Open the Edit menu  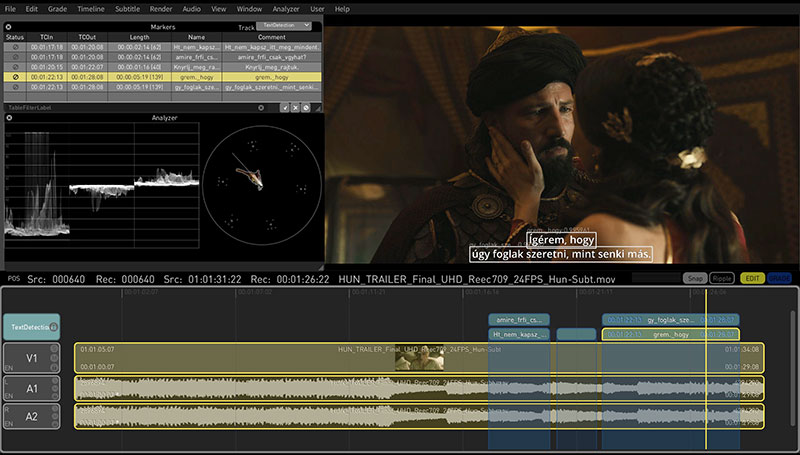tap(32, 9)
